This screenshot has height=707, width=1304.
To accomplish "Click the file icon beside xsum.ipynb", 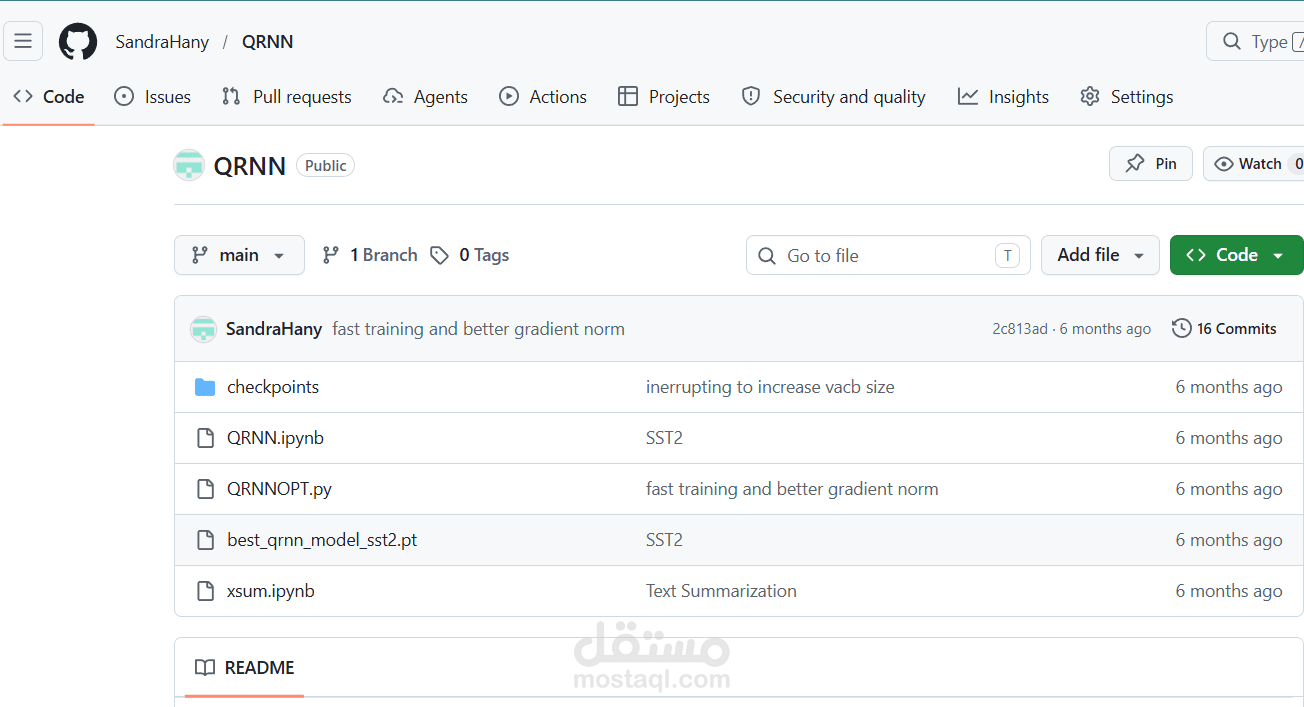I will 205,591.
